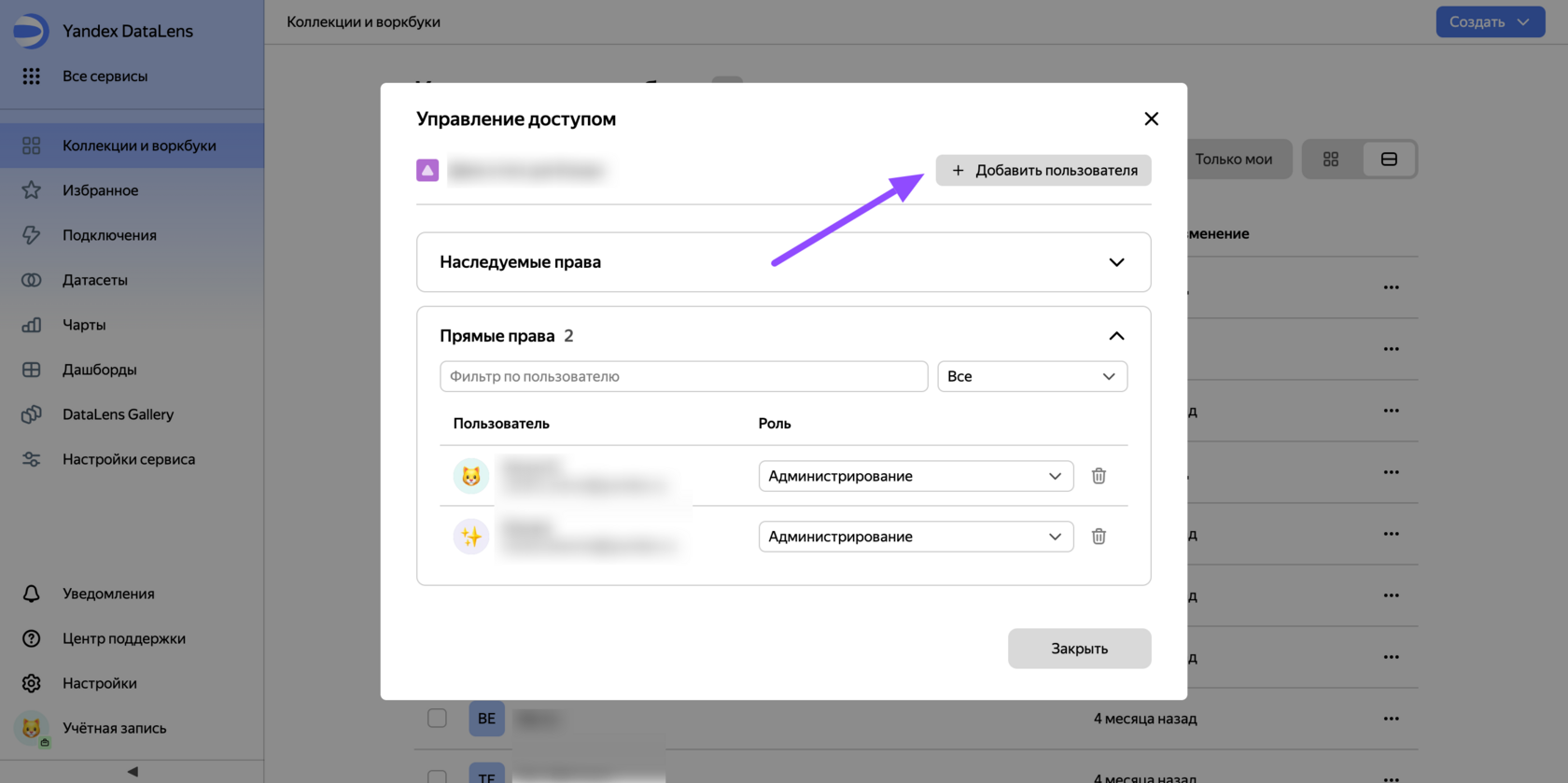This screenshot has width=1568, height=783.
Task: Click the Connections lightning icon
Action: click(x=31, y=235)
